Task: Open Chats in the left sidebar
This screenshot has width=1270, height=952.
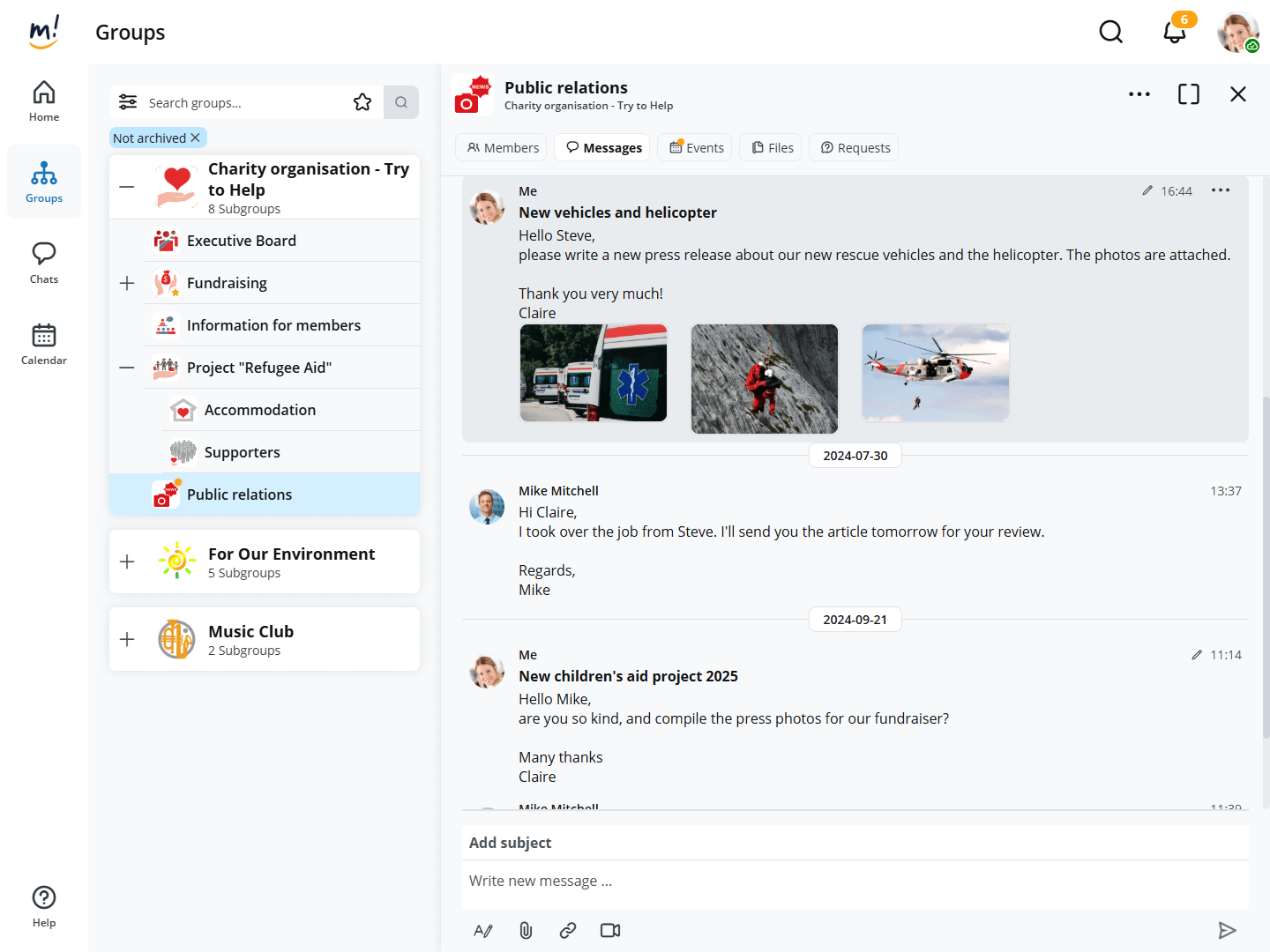Action: pos(44,263)
